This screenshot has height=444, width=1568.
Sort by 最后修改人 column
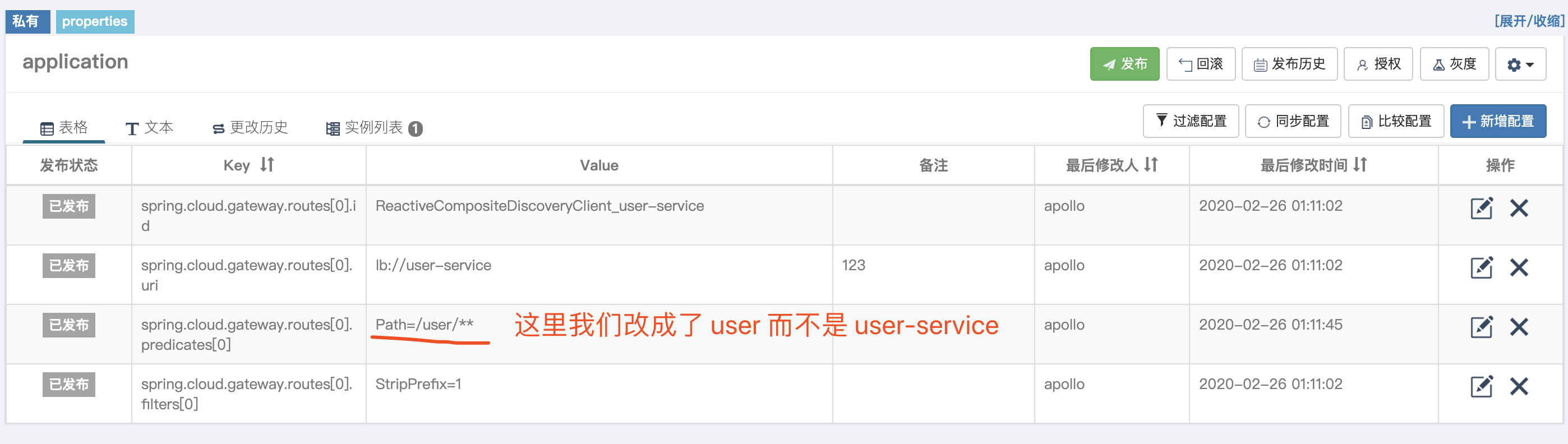point(1112,165)
